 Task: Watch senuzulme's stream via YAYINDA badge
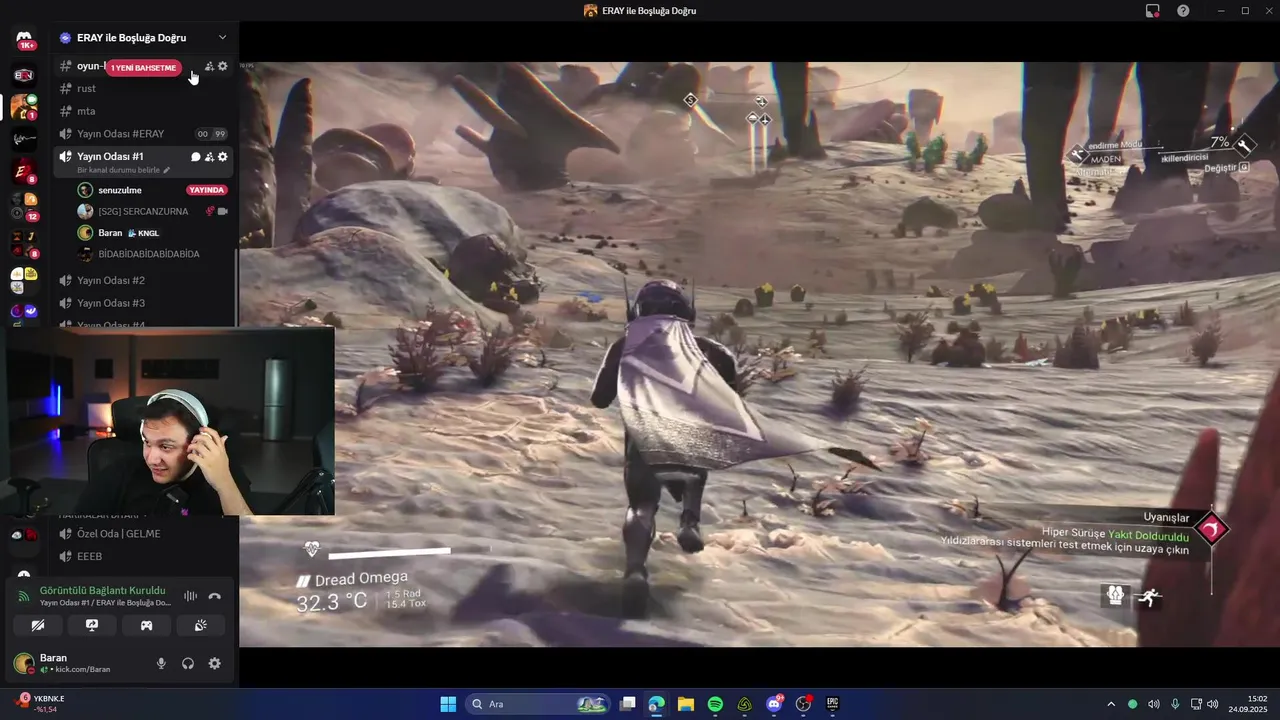tap(207, 190)
